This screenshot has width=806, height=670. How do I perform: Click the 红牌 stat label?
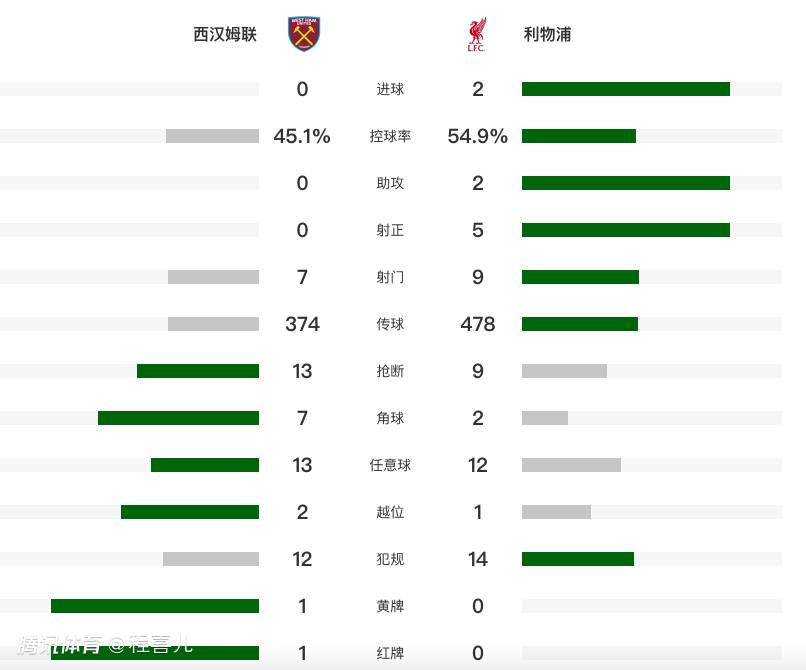pyautogui.click(x=390, y=653)
